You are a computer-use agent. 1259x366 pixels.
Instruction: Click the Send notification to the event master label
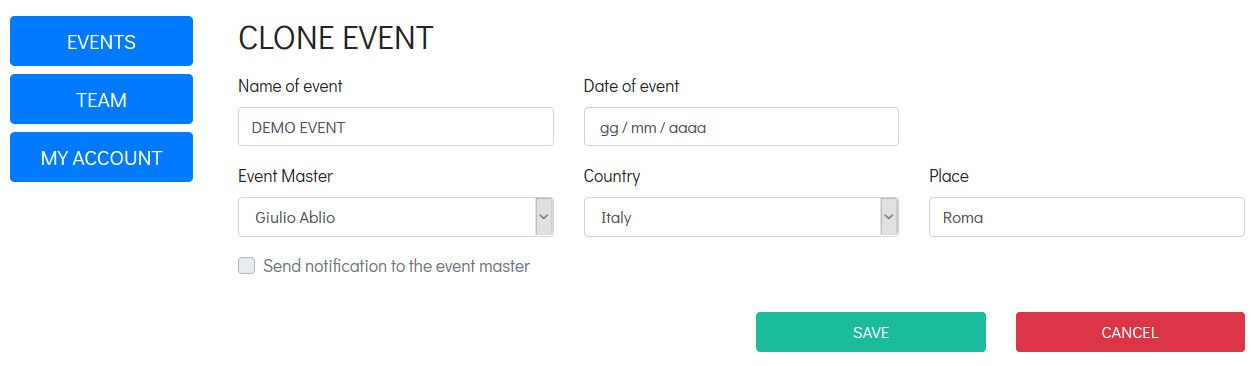[x=396, y=266]
